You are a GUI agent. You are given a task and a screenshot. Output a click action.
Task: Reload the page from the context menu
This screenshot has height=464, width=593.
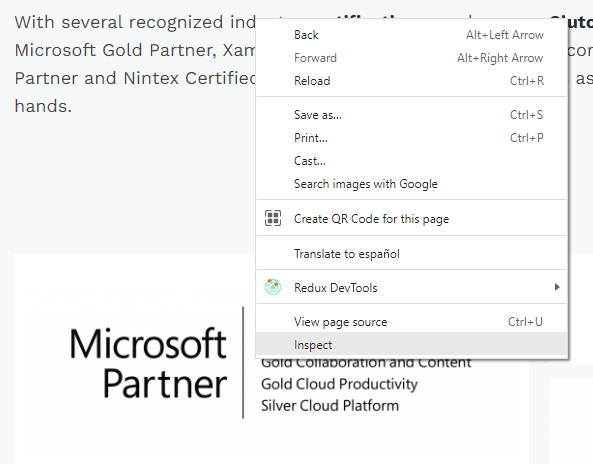(411, 81)
